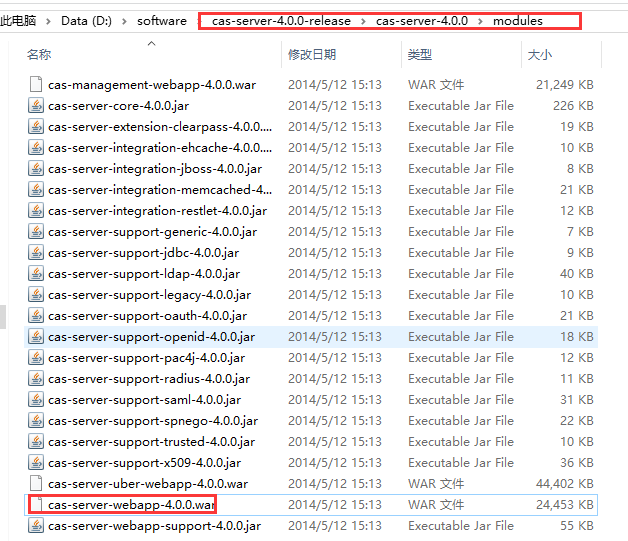Click the 21,249 KB size value
The image size is (628, 541).
click(565, 84)
